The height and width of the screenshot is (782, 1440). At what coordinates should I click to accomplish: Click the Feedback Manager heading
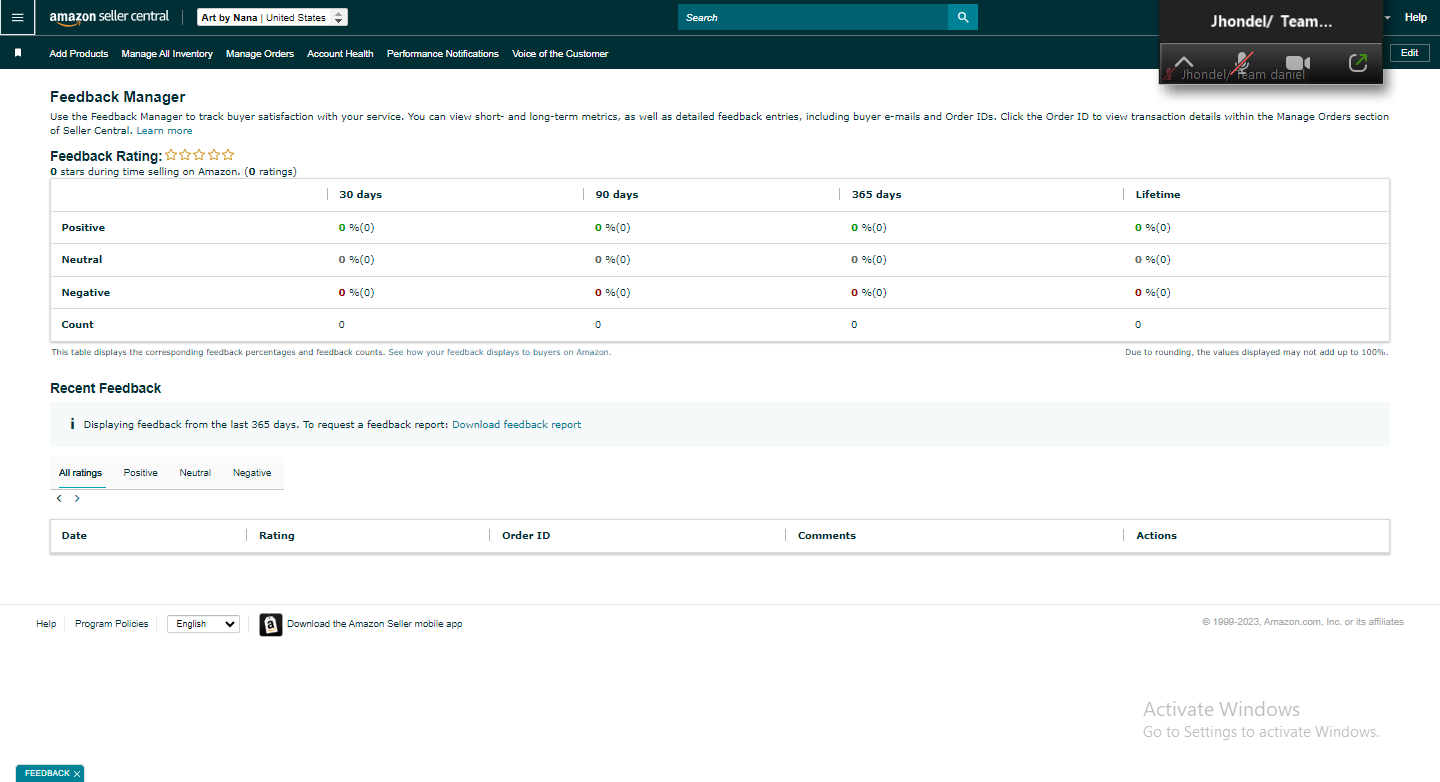pyautogui.click(x=118, y=97)
